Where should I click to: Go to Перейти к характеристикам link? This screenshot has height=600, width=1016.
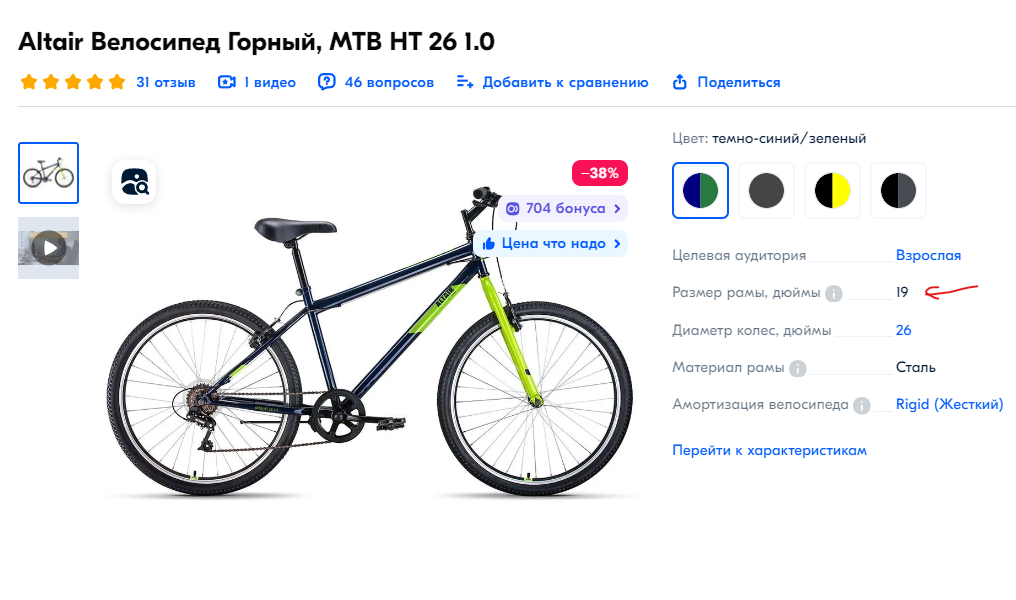[769, 450]
